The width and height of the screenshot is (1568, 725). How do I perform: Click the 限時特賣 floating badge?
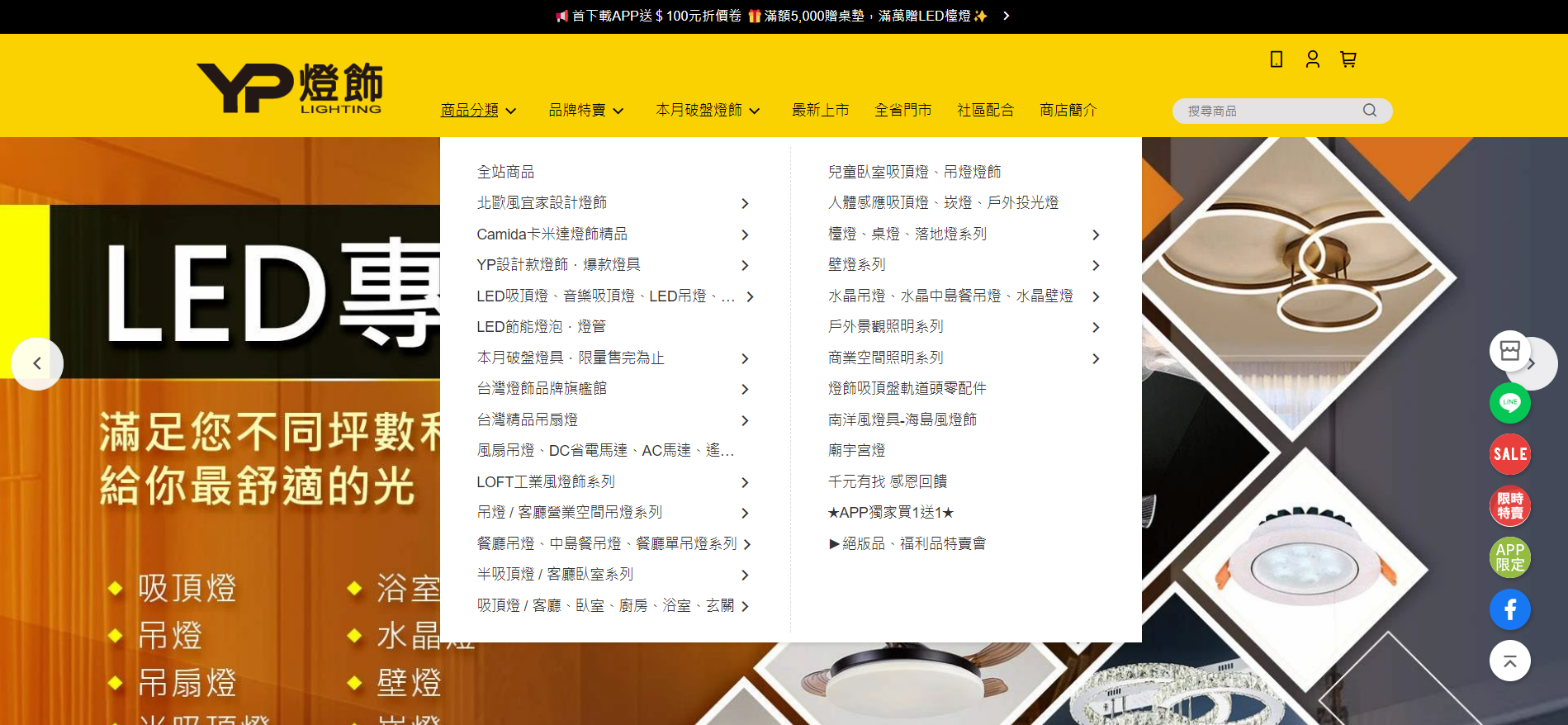click(1510, 506)
